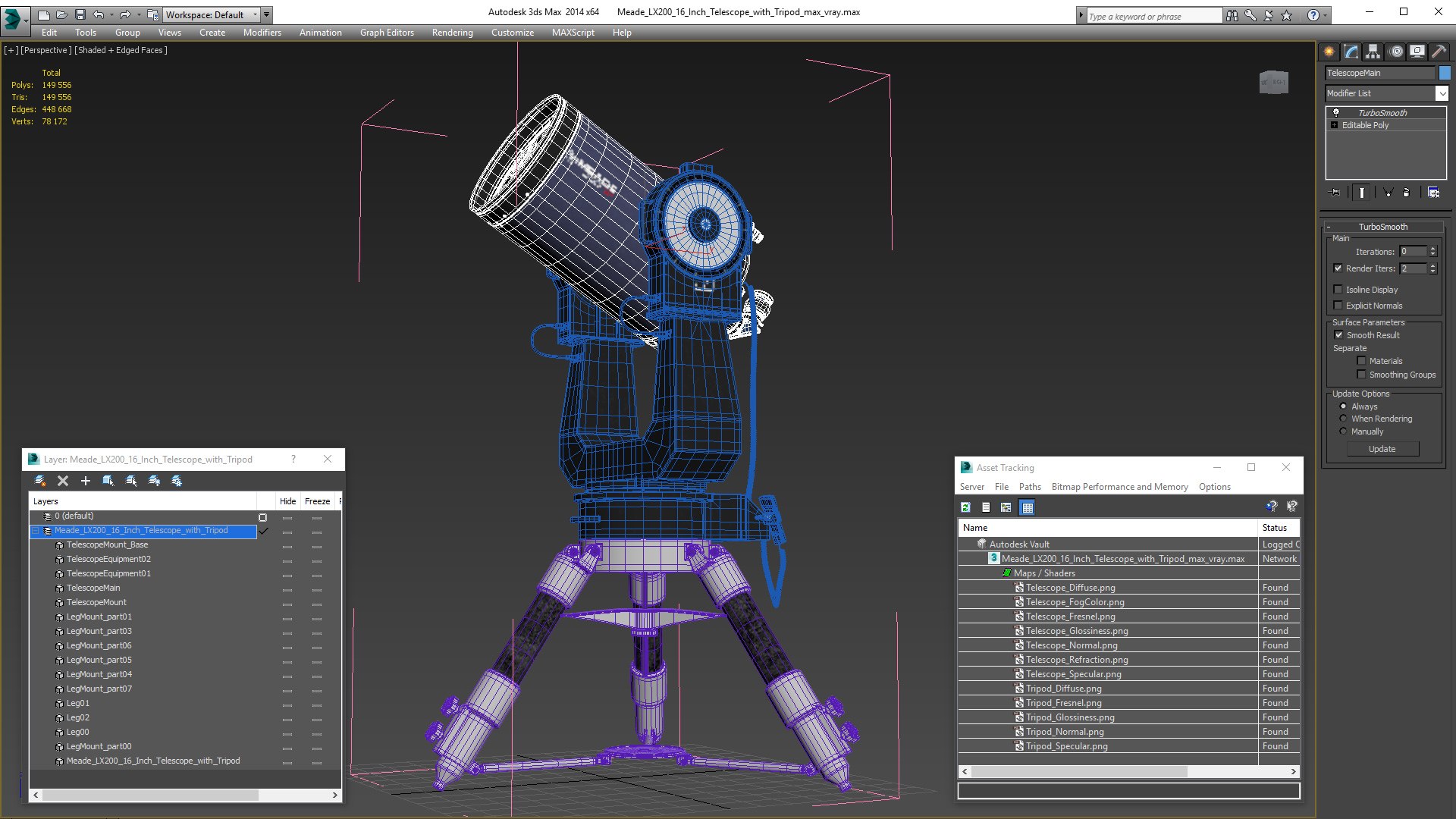Viewport: 1456px width, 819px height.
Task: Click Configure Modifier Sets icon
Action: coord(1433,193)
